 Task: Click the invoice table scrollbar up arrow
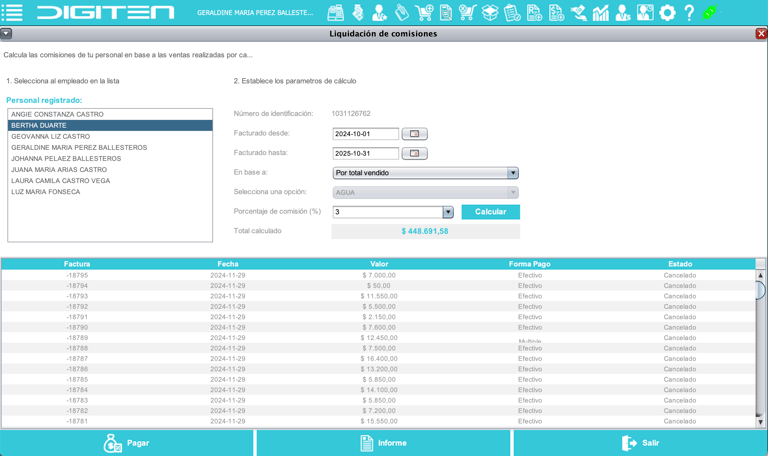click(760, 275)
